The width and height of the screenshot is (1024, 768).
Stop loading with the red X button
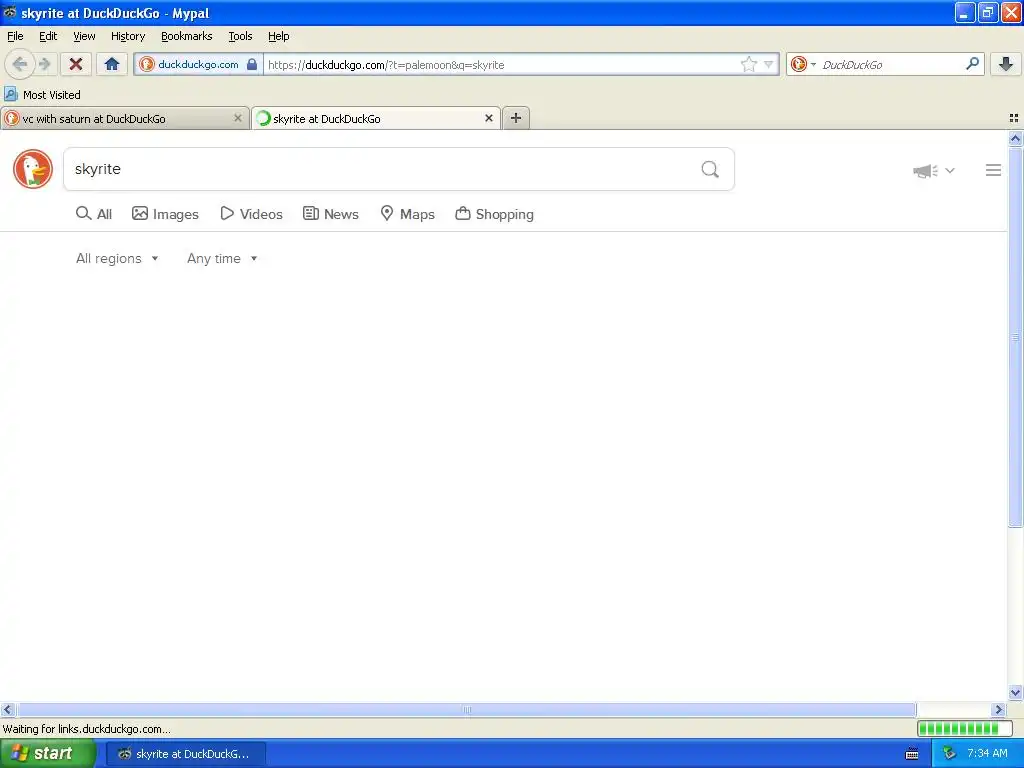76,64
